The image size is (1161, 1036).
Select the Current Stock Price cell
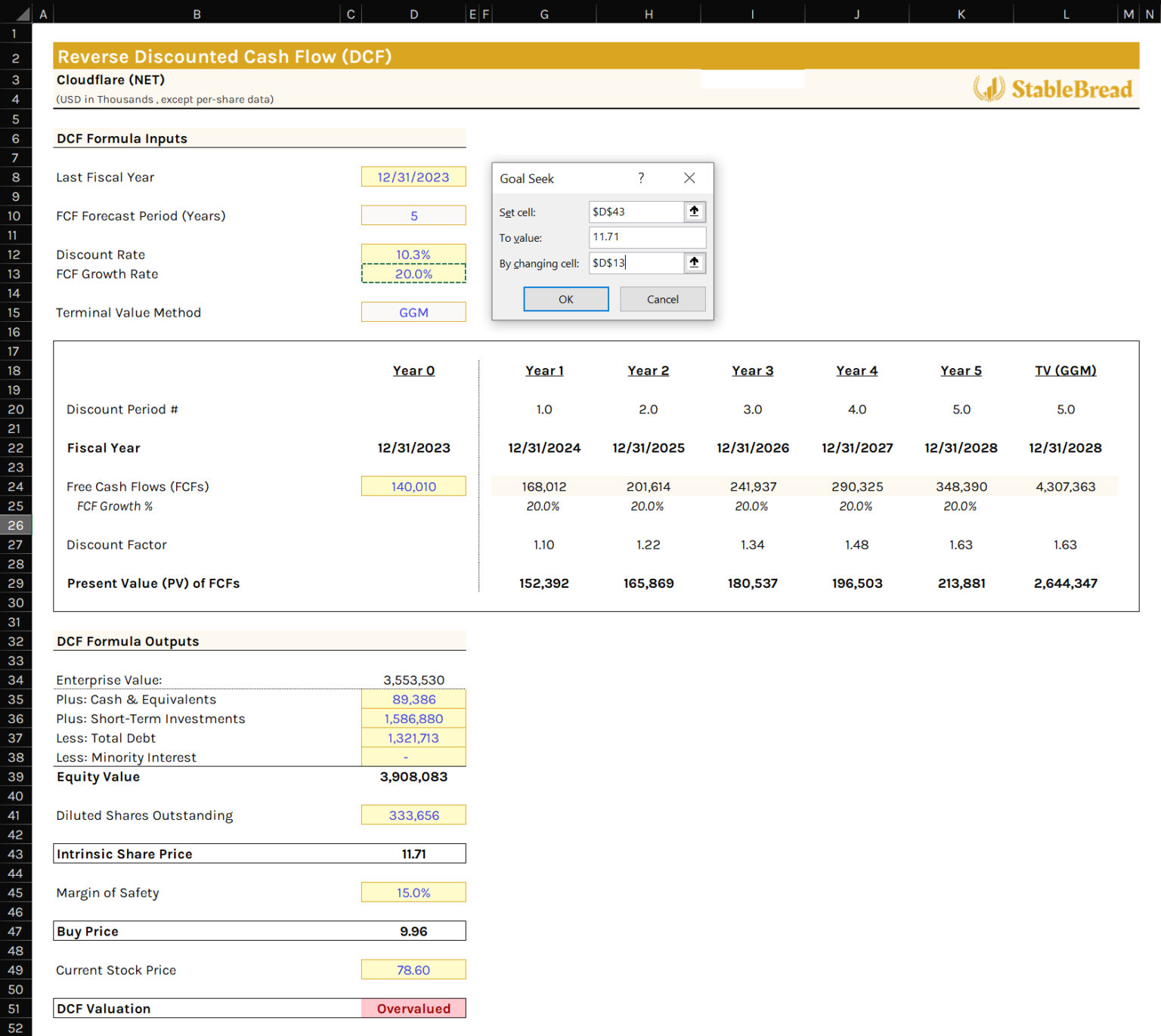click(x=413, y=970)
